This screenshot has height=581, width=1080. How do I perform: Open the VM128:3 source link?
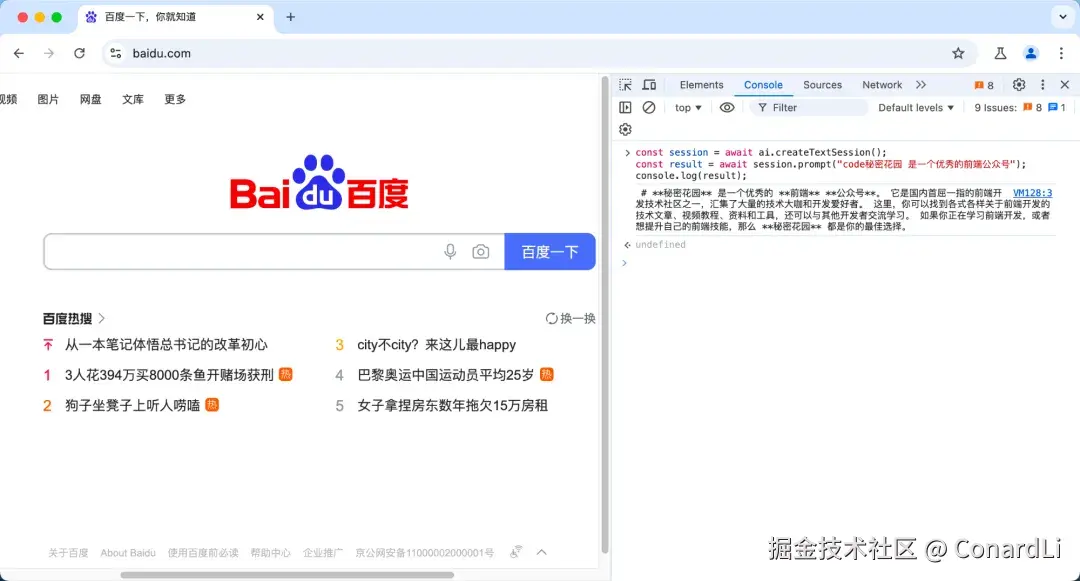tap(1032, 193)
